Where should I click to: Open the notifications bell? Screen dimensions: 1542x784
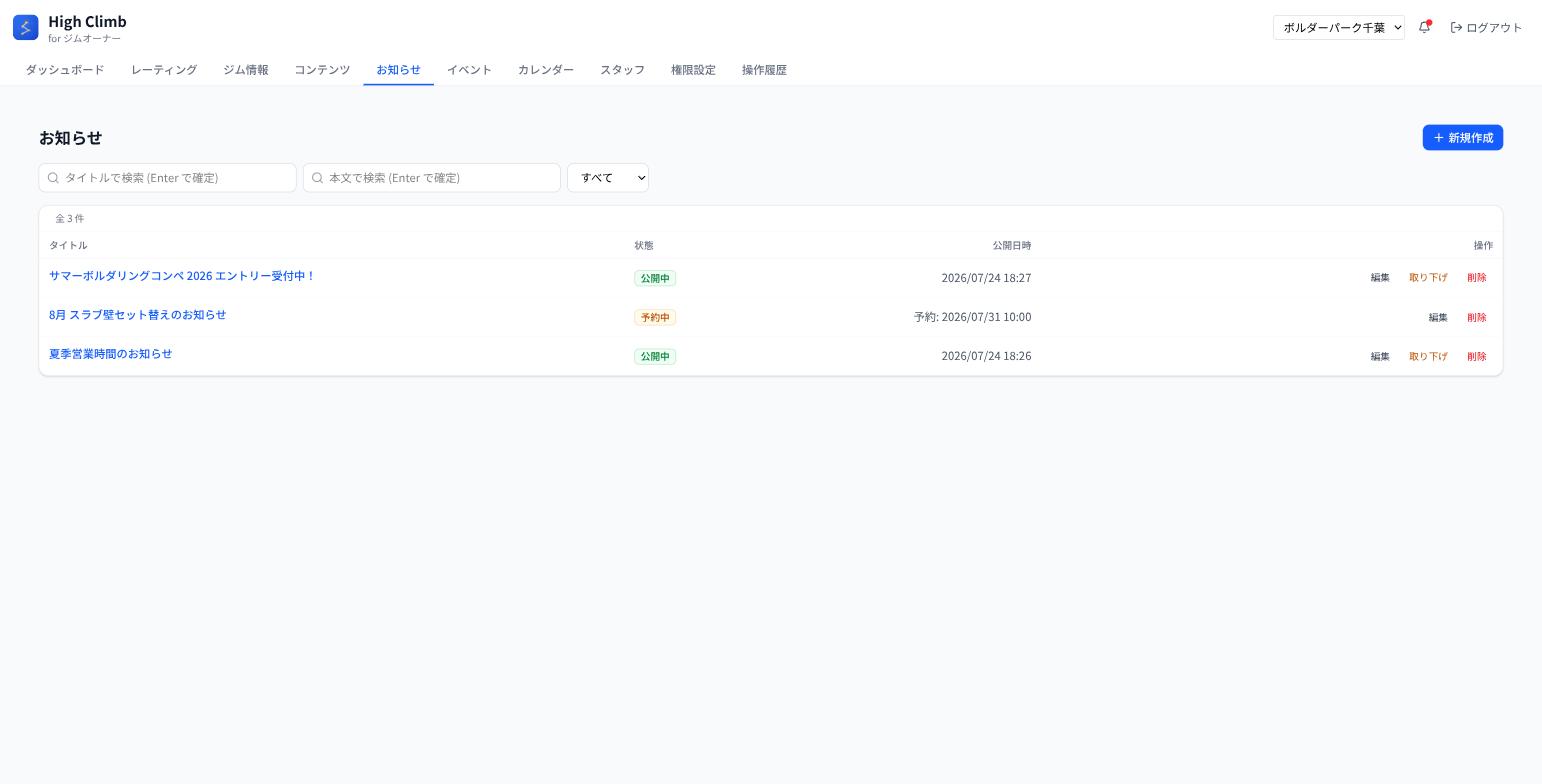pyautogui.click(x=1425, y=27)
